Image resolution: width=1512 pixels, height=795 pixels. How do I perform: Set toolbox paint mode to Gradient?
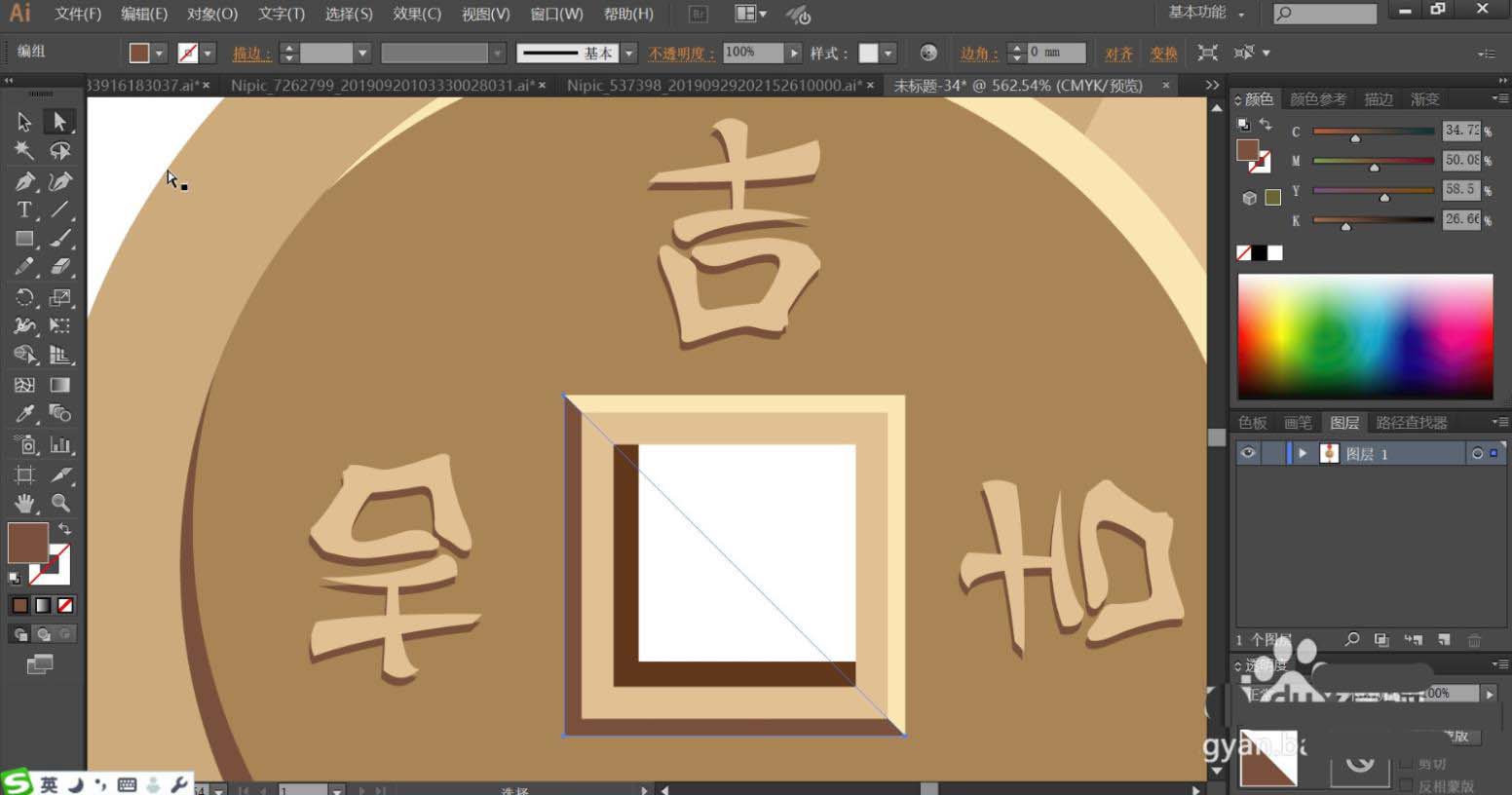click(x=43, y=605)
